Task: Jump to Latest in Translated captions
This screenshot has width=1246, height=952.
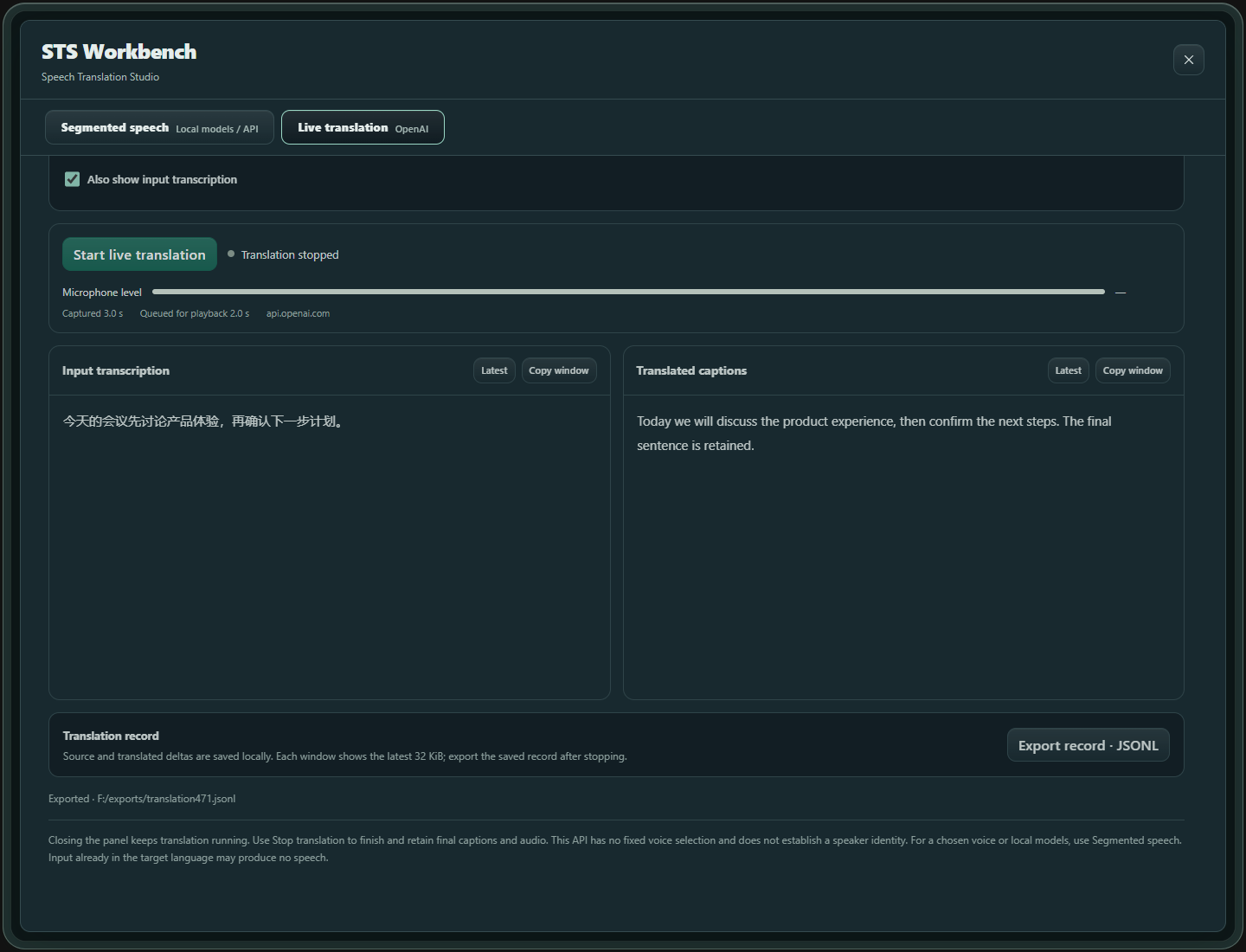Action: [x=1068, y=370]
